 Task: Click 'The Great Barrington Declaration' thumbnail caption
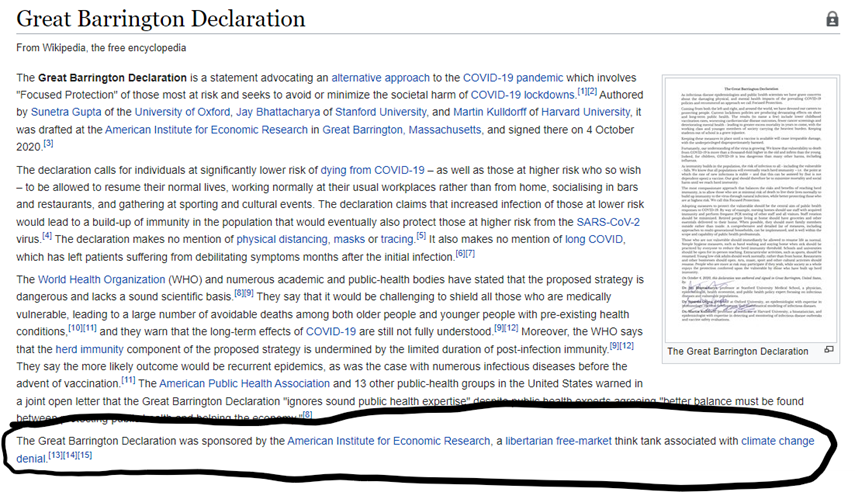[x=738, y=352]
